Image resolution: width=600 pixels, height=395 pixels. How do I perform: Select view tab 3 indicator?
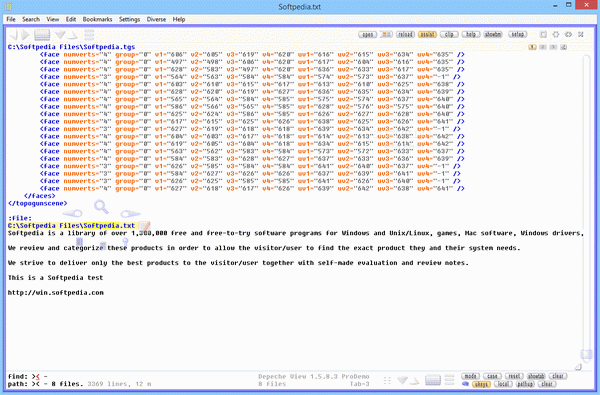(553, 47)
